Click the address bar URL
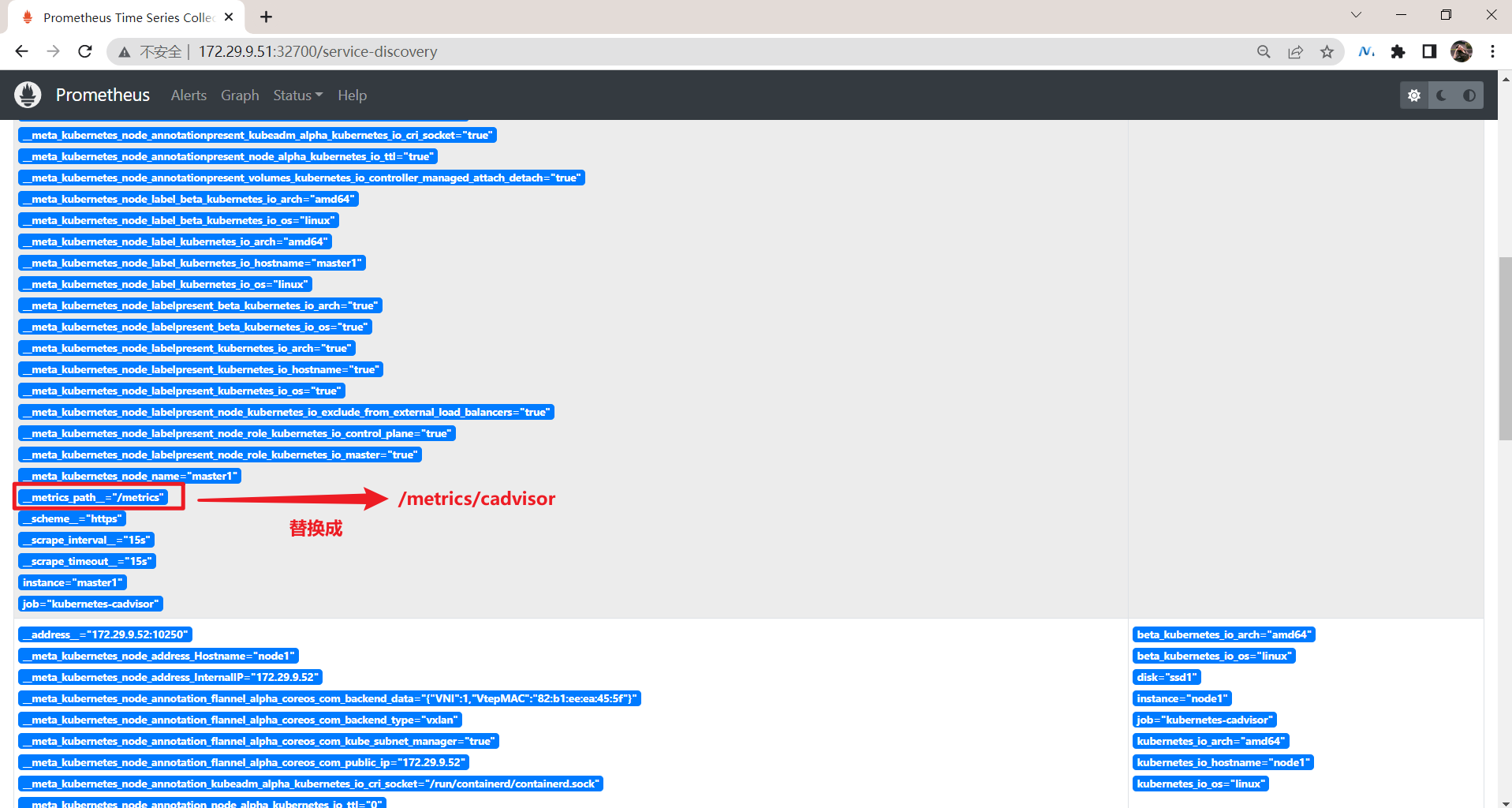The height and width of the screenshot is (808, 1512). point(318,51)
